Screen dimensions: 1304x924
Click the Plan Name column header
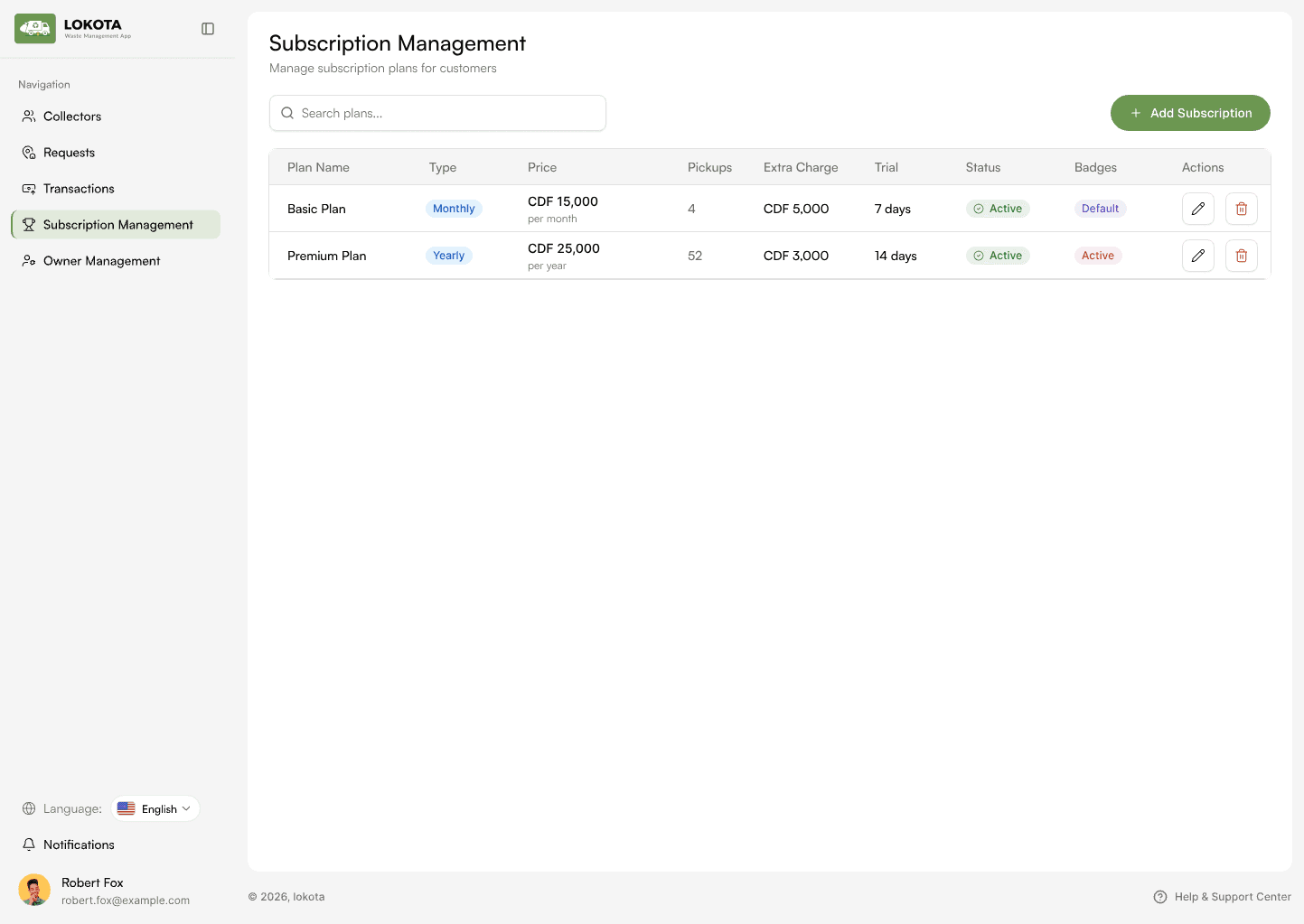pos(318,167)
